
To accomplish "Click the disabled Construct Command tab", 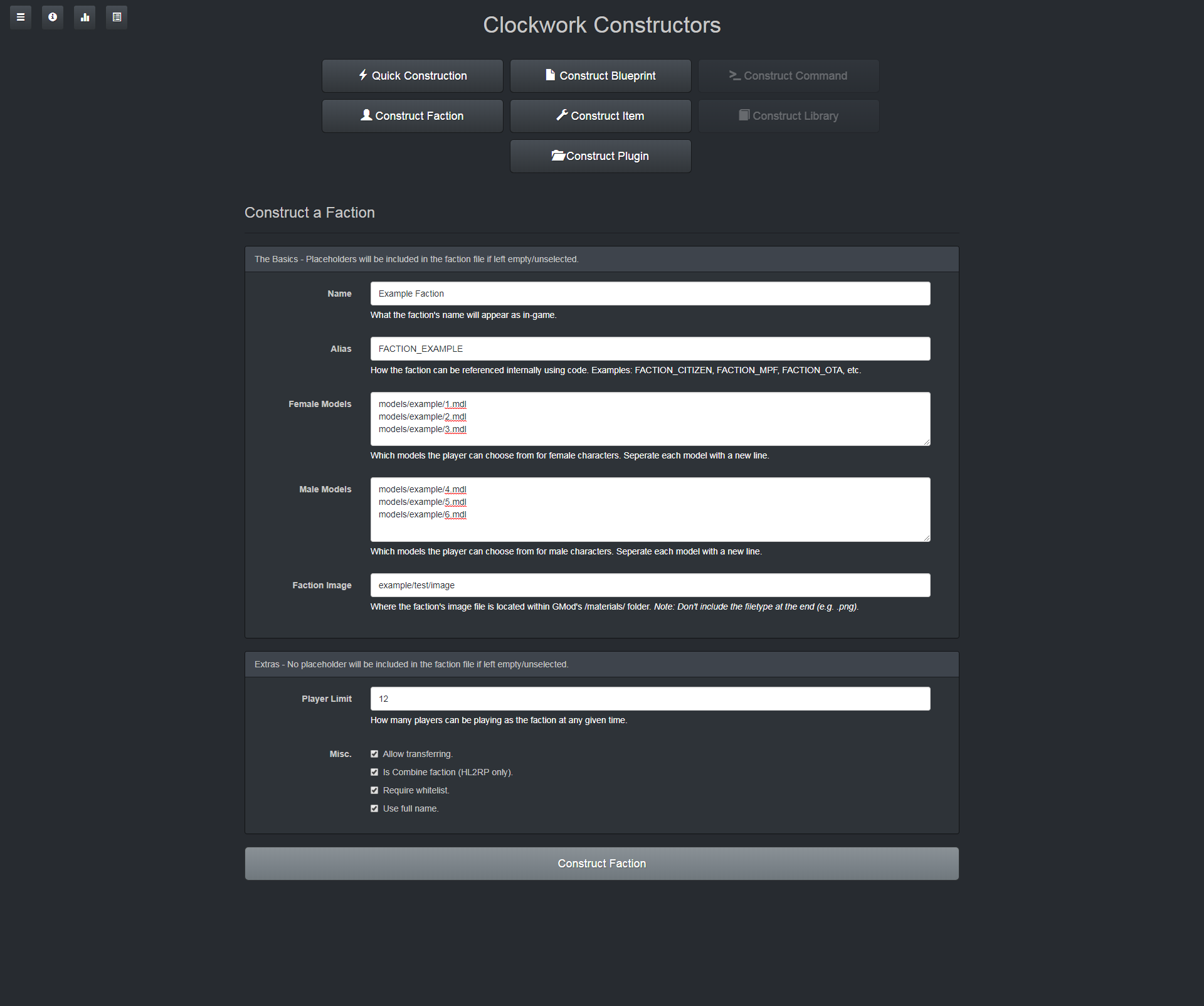I will pos(789,76).
